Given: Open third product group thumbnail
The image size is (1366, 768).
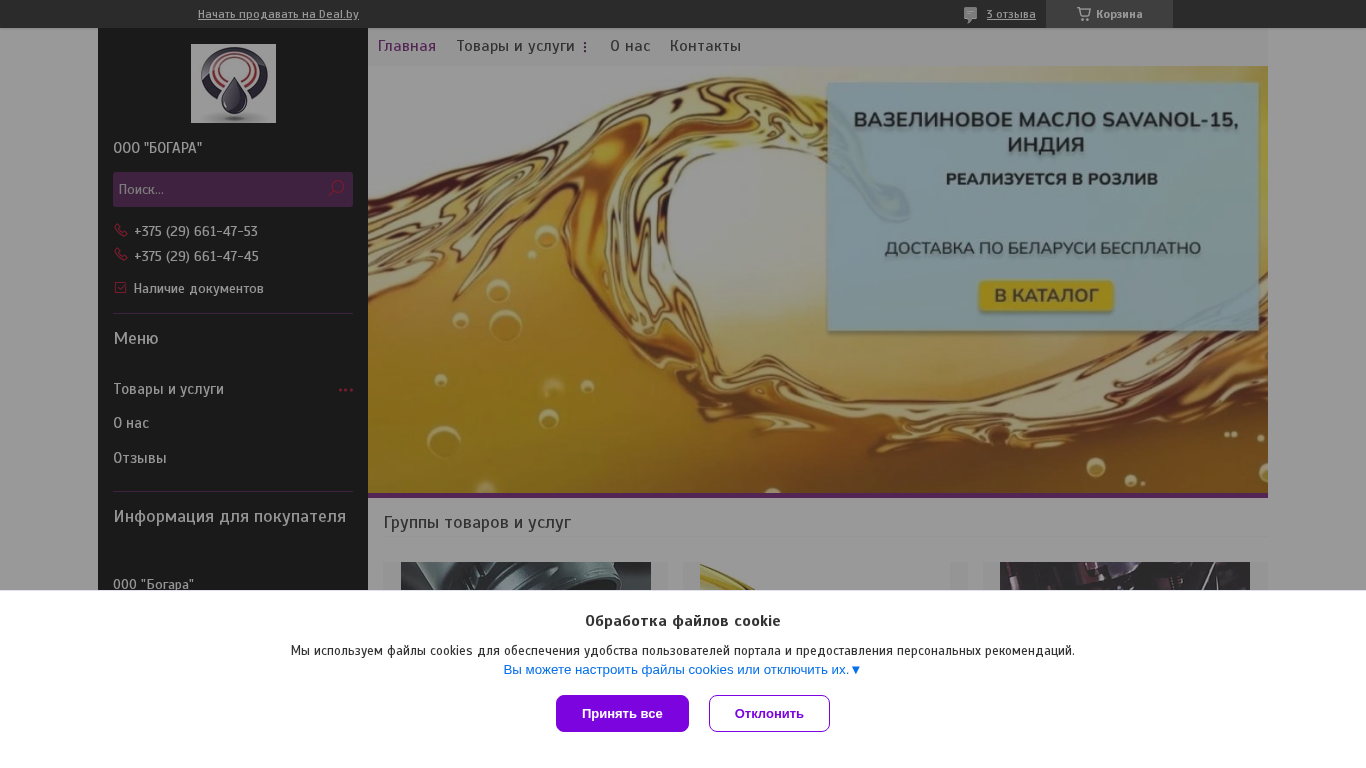Looking at the screenshot, I should pyautogui.click(x=1125, y=576).
